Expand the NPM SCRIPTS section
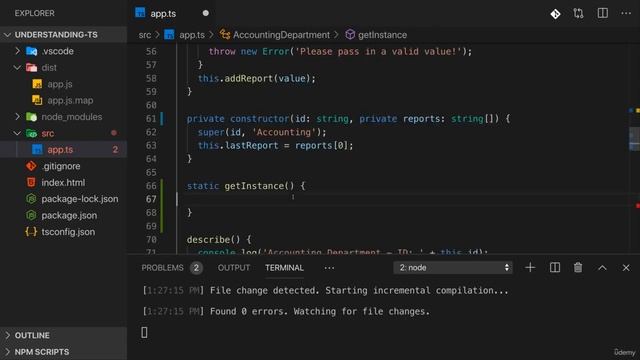640x360 pixels. tap(63, 352)
